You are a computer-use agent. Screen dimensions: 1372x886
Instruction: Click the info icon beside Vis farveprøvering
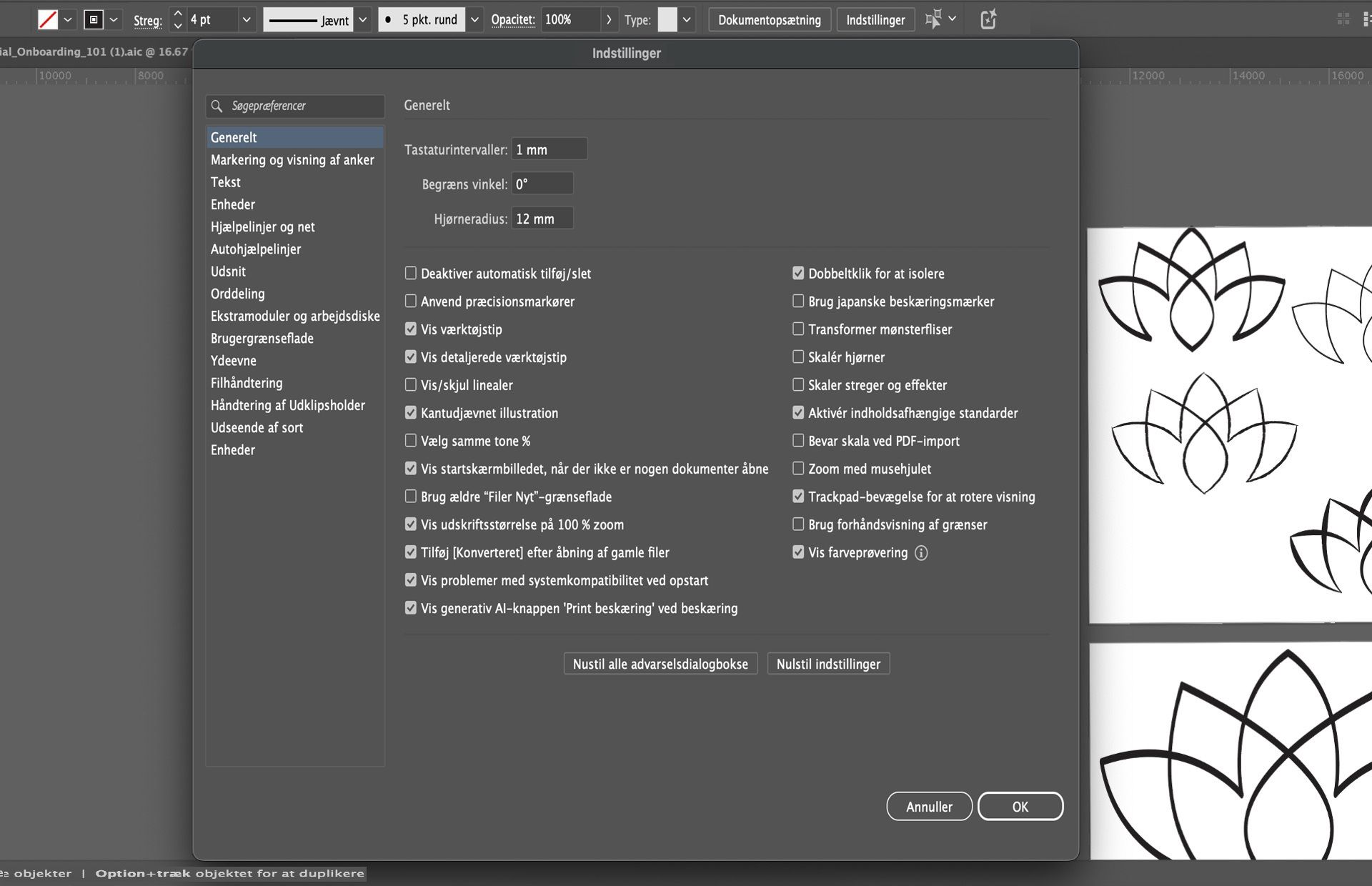921,552
